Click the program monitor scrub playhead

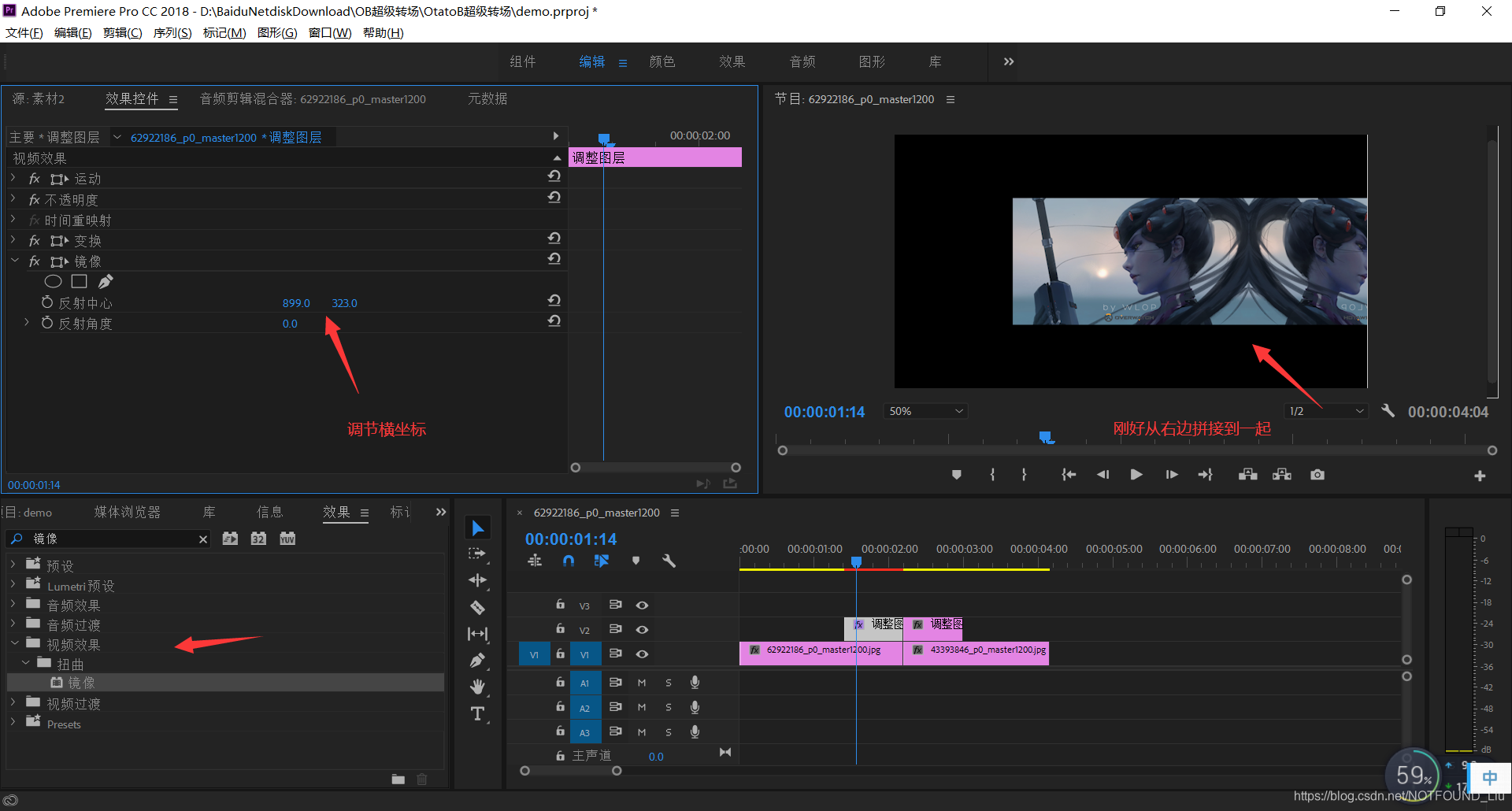click(x=1045, y=437)
